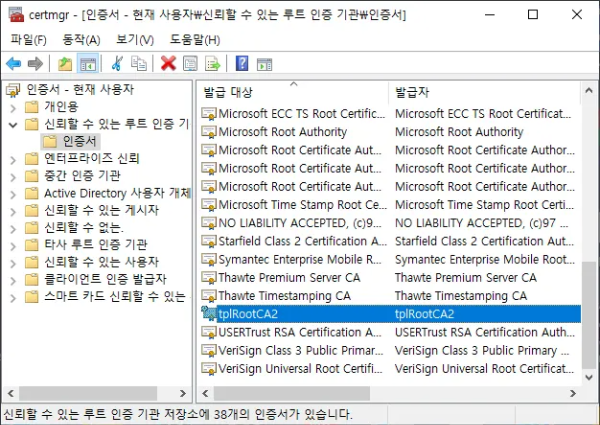Sort by 발급 대상 column header
This screenshot has width=600, height=425.
coord(293,92)
